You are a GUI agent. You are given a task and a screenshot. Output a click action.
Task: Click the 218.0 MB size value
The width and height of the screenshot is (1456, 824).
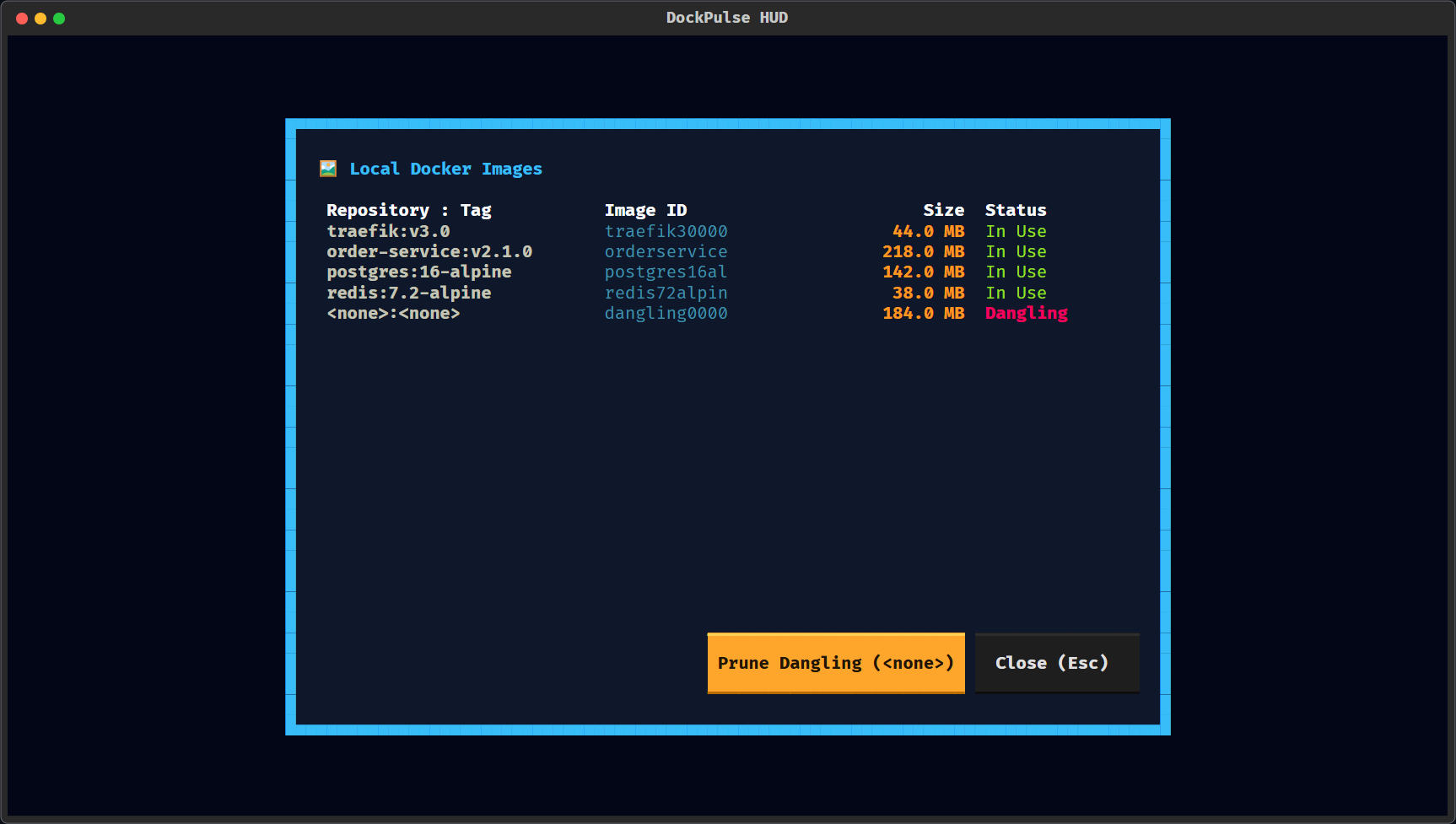click(x=924, y=251)
